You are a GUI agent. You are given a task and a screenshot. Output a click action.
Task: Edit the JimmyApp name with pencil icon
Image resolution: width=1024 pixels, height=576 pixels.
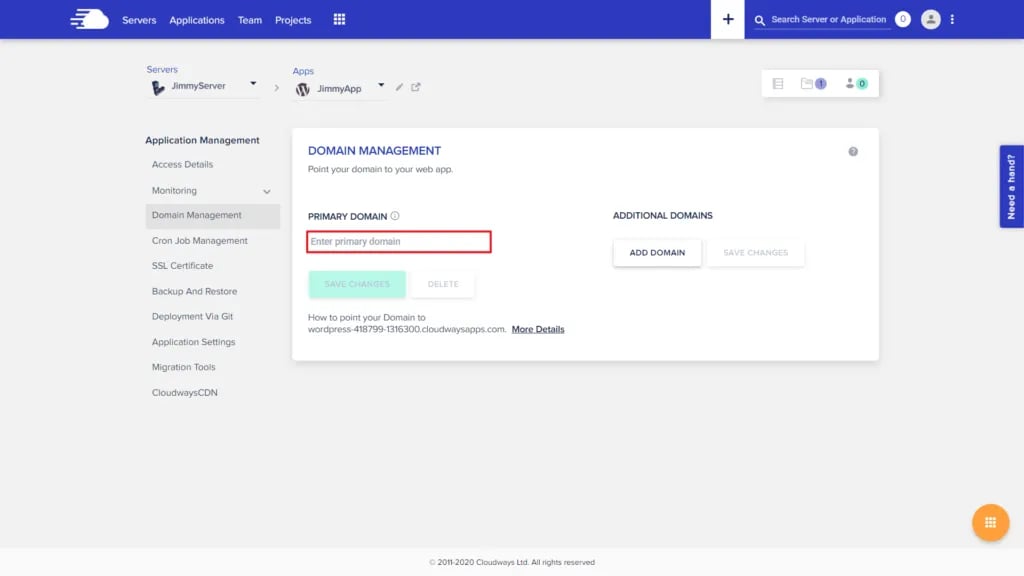[399, 87]
